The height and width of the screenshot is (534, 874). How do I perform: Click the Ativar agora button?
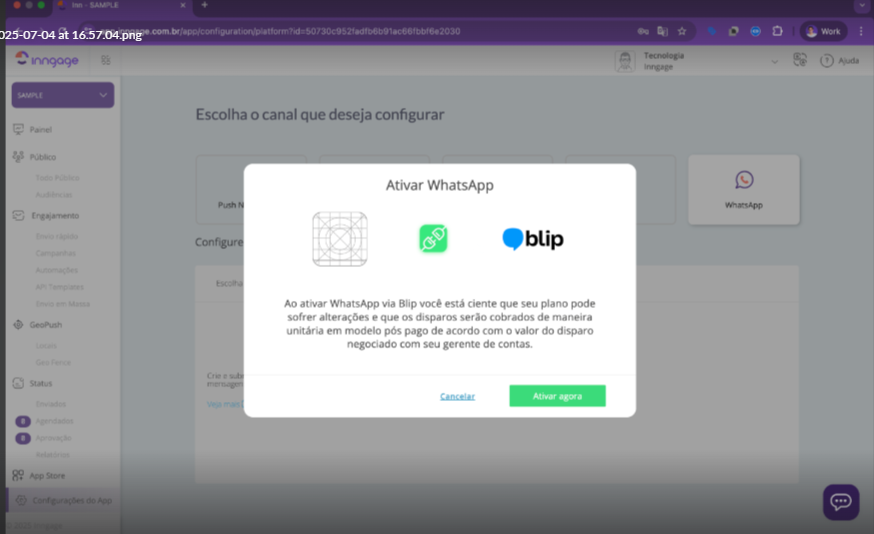557,396
